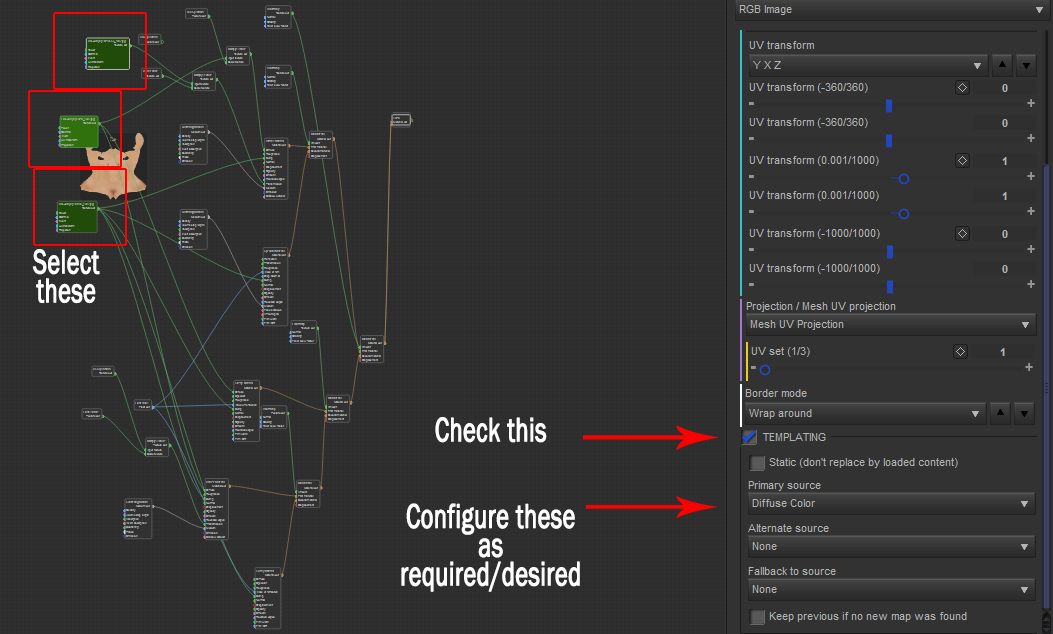Image resolution: width=1053 pixels, height=634 pixels.
Task: Click plus on the first UV transform (-360/360) slider
Action: 1031,103
